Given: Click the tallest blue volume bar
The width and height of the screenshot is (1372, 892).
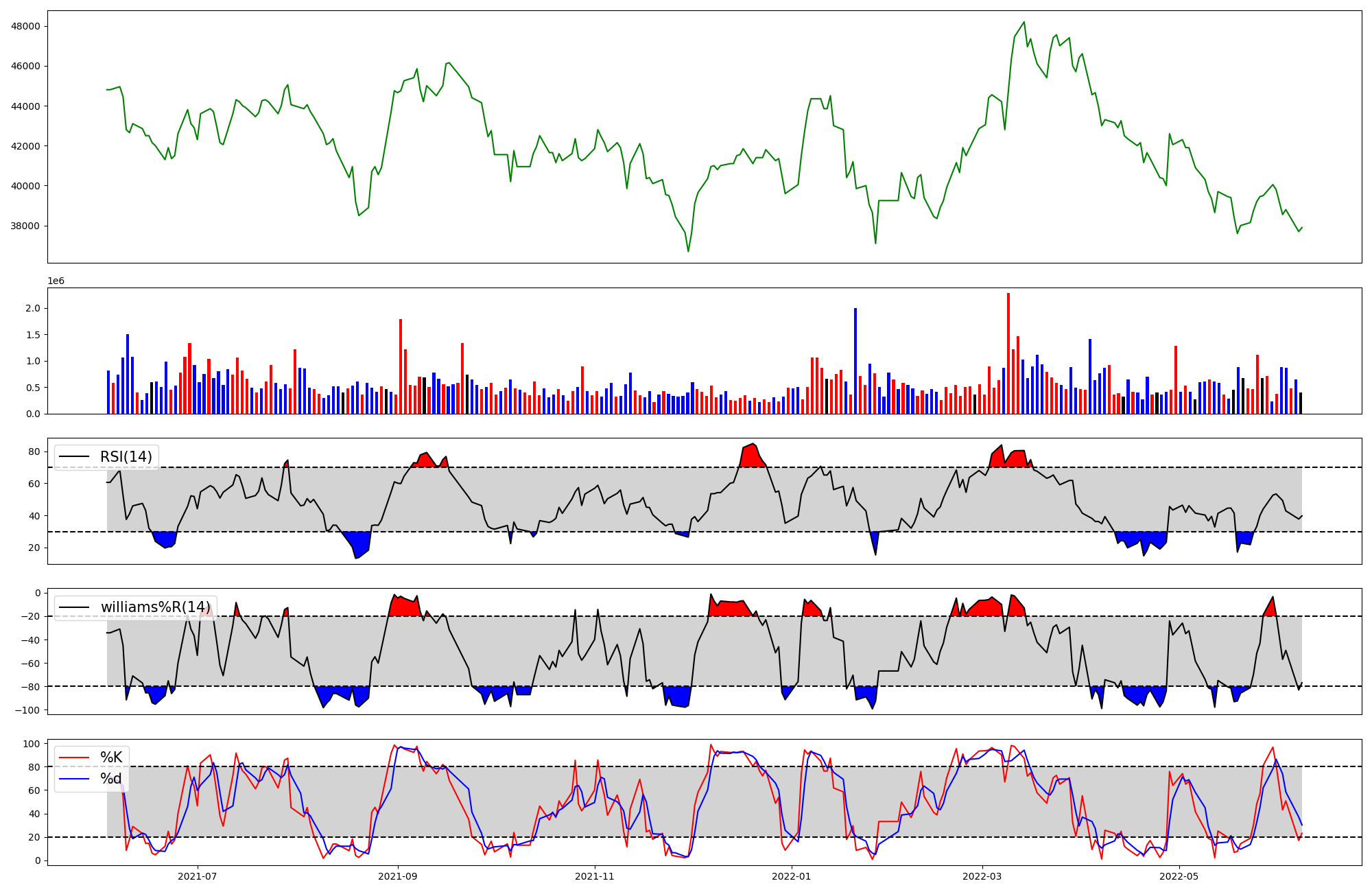Looking at the screenshot, I should [x=855, y=360].
